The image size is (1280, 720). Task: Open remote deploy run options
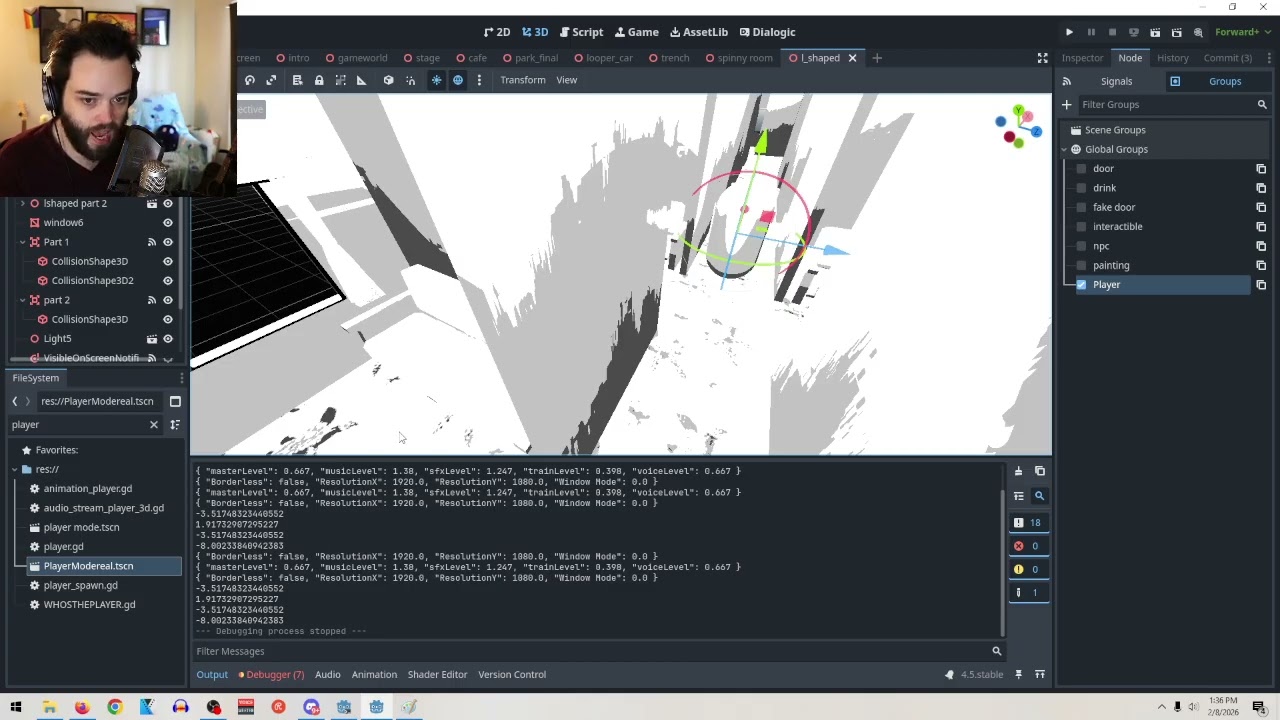click(1133, 32)
